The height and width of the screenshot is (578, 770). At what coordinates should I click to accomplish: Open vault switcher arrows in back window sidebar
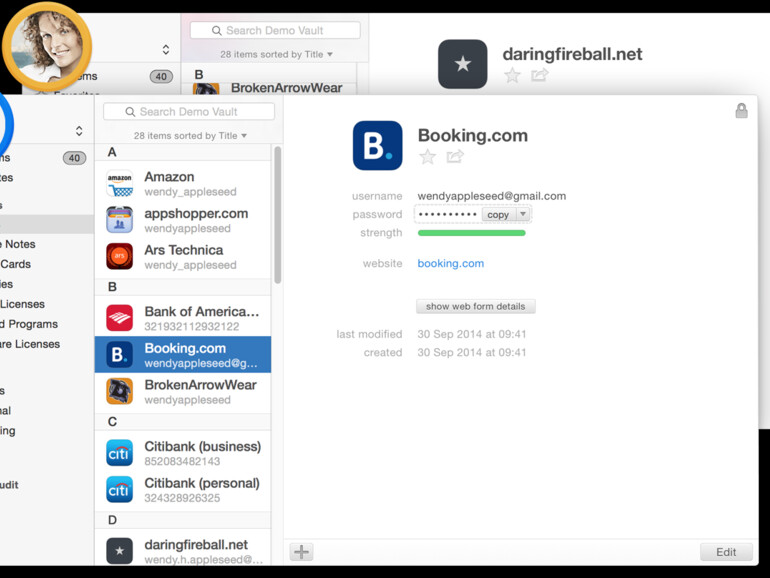[166, 50]
